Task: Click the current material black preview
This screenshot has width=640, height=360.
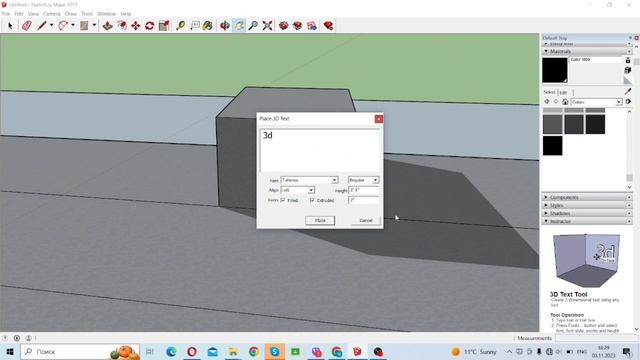Action: (x=555, y=70)
